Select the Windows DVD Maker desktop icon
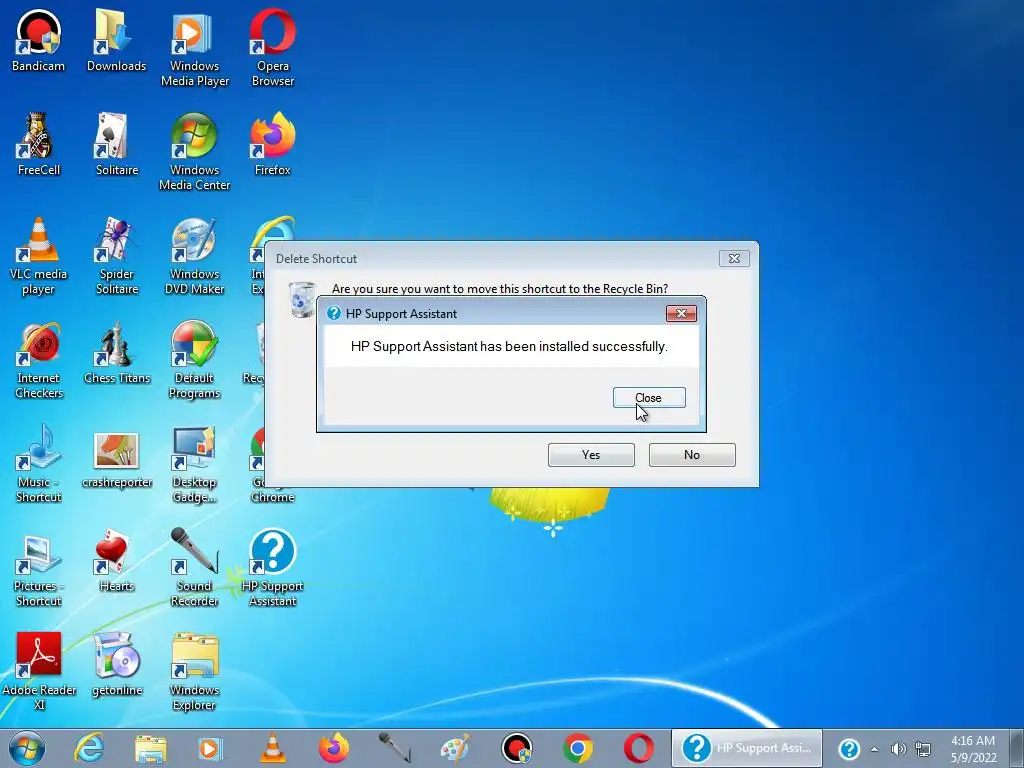Viewport: 1024px width, 768px height. coord(195,256)
